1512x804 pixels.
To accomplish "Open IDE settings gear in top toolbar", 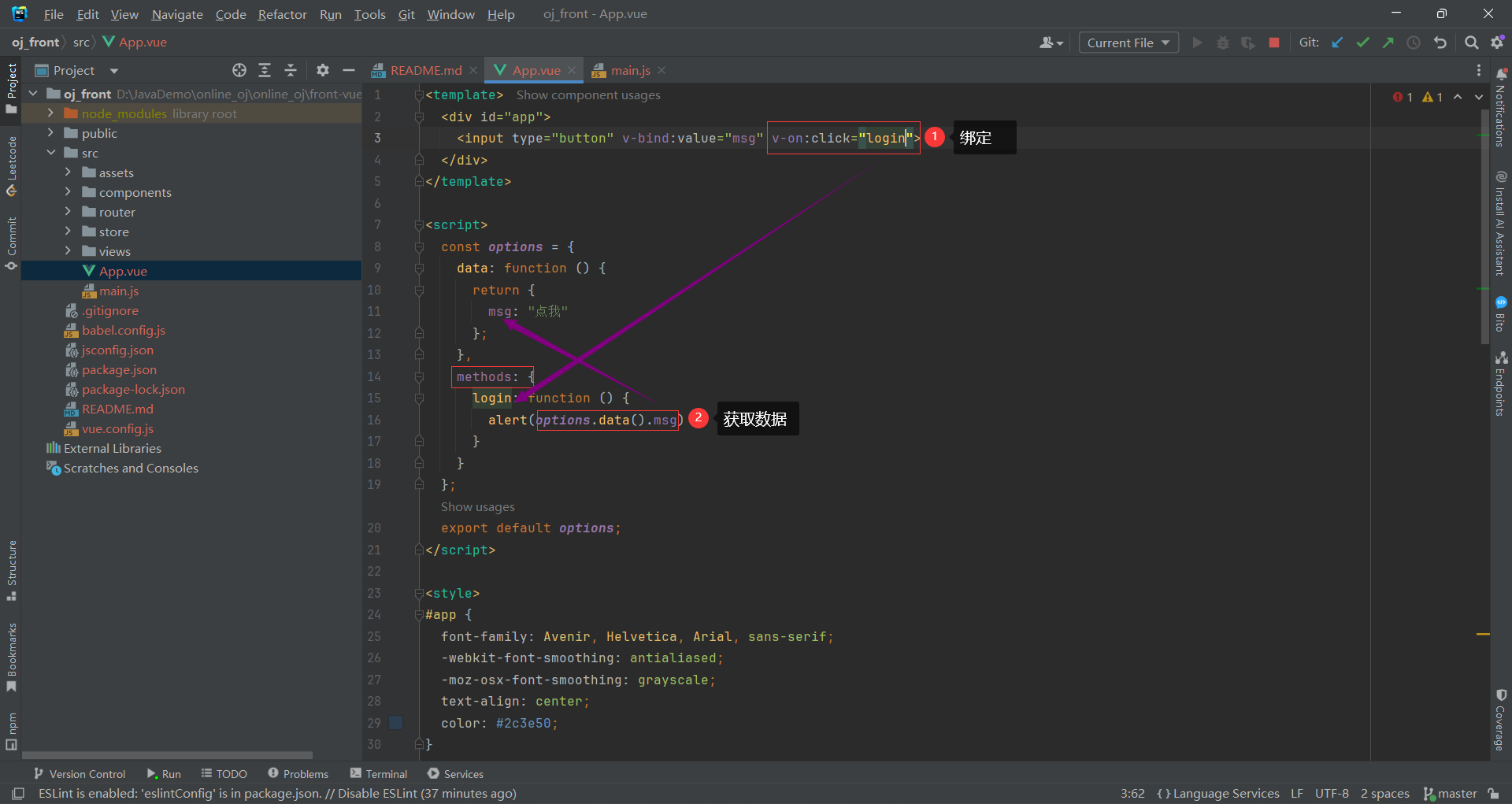I will (x=1498, y=43).
